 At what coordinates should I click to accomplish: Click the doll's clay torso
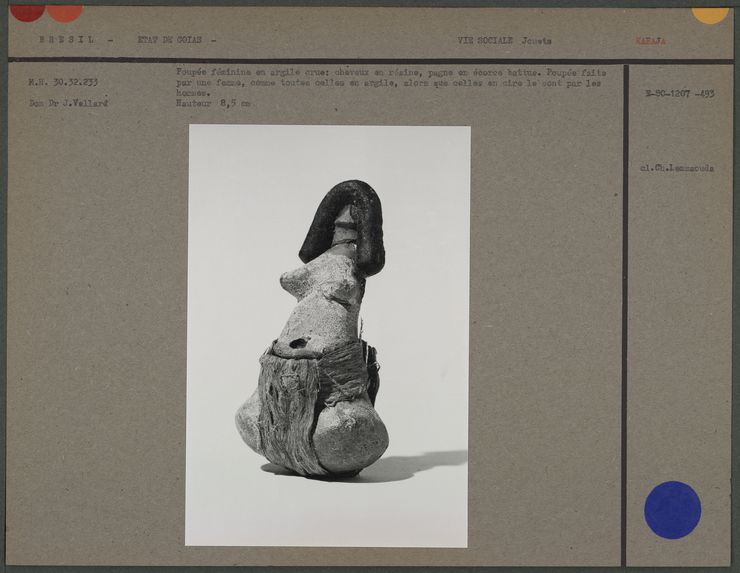coord(322,300)
